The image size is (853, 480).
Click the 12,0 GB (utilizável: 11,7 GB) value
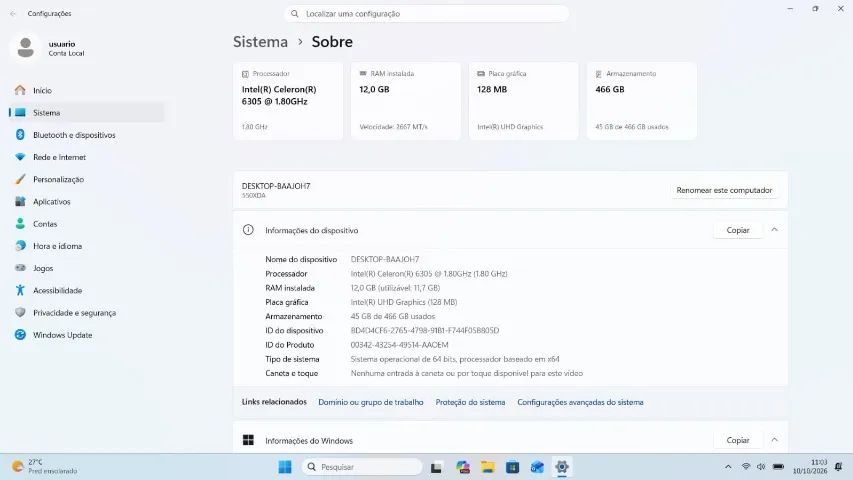(395, 288)
